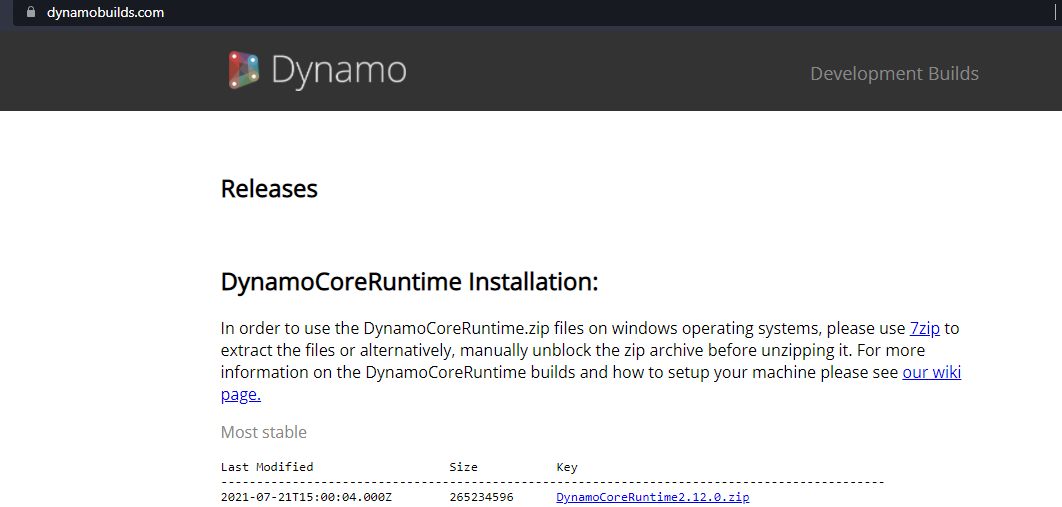Click the Releases heading
Screen dimensions: 1062x507
[x=269, y=189]
